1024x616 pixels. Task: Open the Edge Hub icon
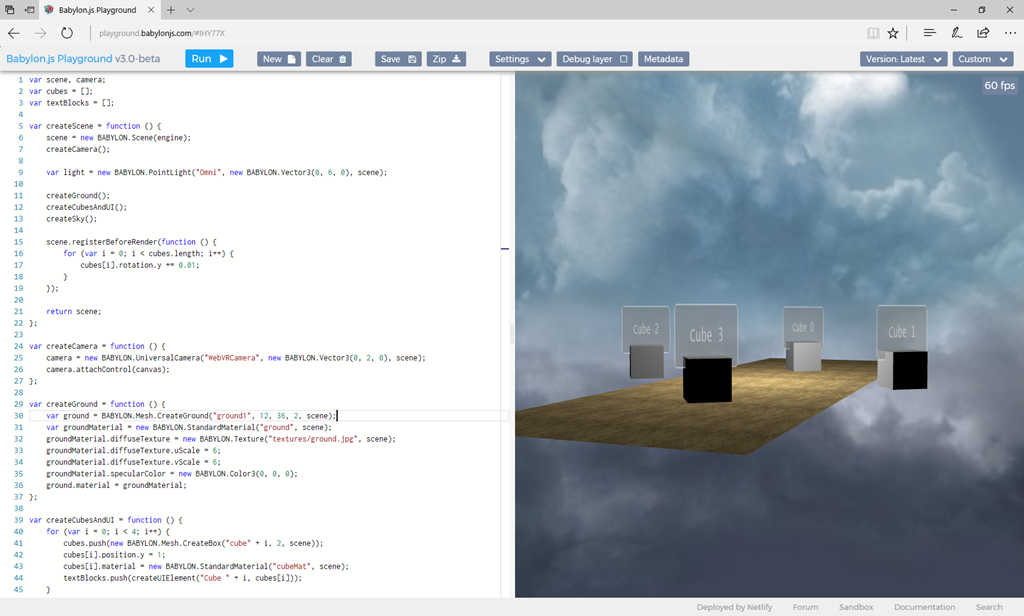[x=929, y=33]
